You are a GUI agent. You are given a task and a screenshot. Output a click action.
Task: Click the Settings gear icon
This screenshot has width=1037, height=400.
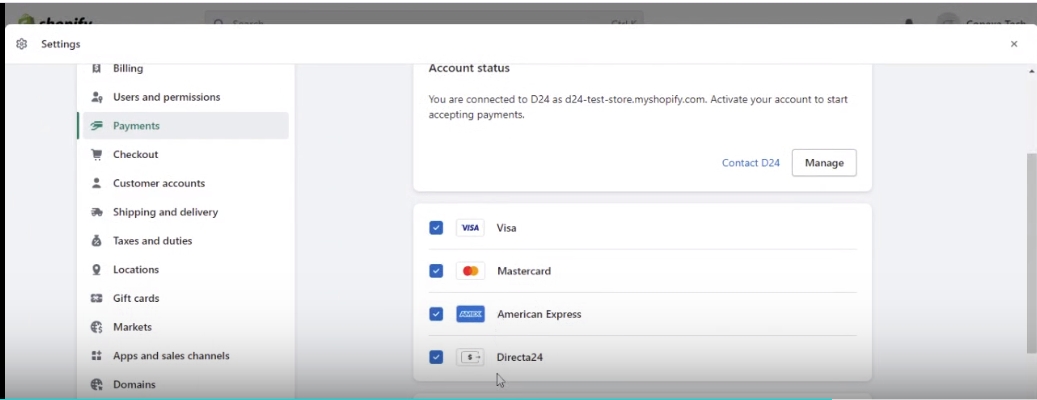pyautogui.click(x=22, y=44)
